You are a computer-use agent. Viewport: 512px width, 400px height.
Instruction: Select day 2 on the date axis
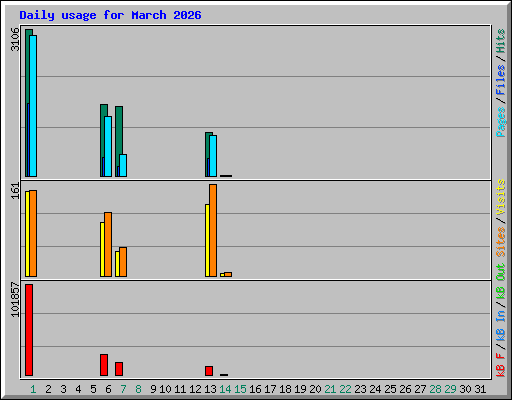coord(48,389)
